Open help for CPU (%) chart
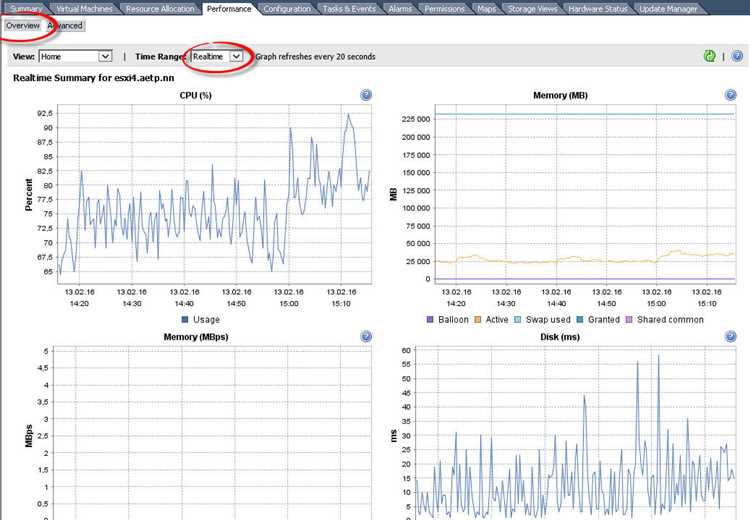The image size is (750, 520). click(x=366, y=95)
